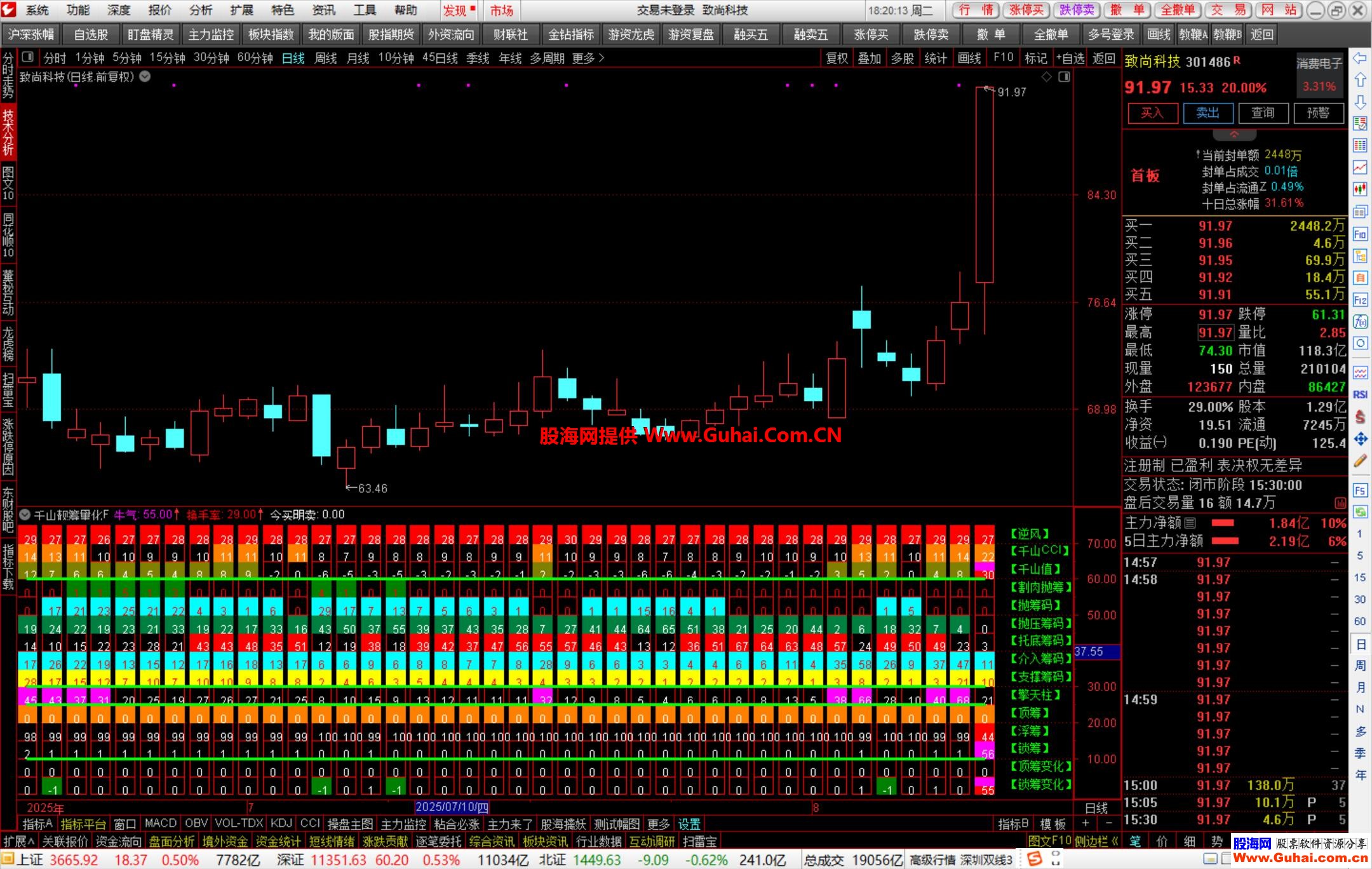Click the 买入 buy button

tap(1152, 113)
